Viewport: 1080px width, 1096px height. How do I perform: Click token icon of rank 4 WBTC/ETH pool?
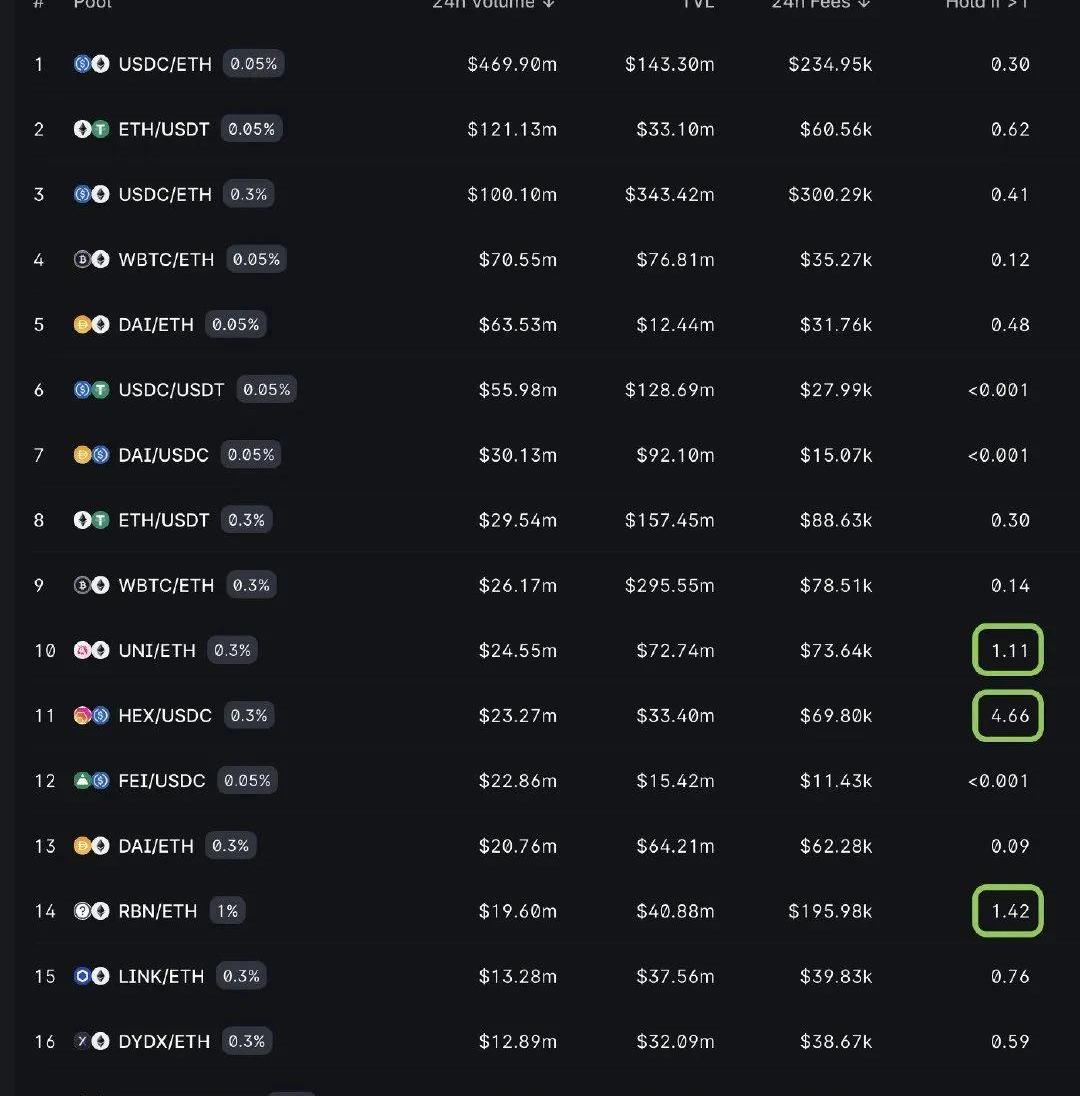[91, 260]
